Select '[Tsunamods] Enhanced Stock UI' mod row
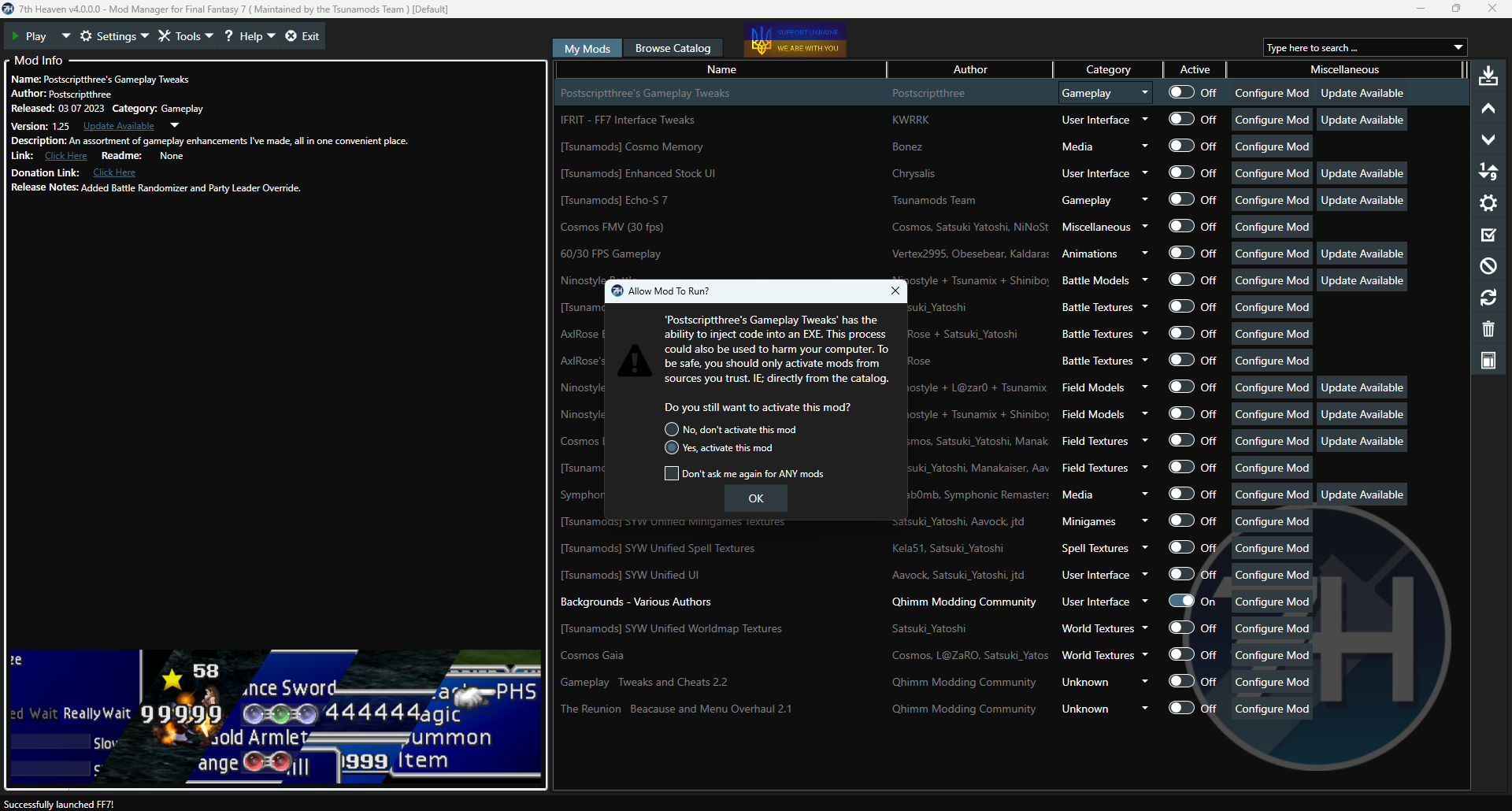Viewport: 1512px width, 811px height. click(1012, 173)
